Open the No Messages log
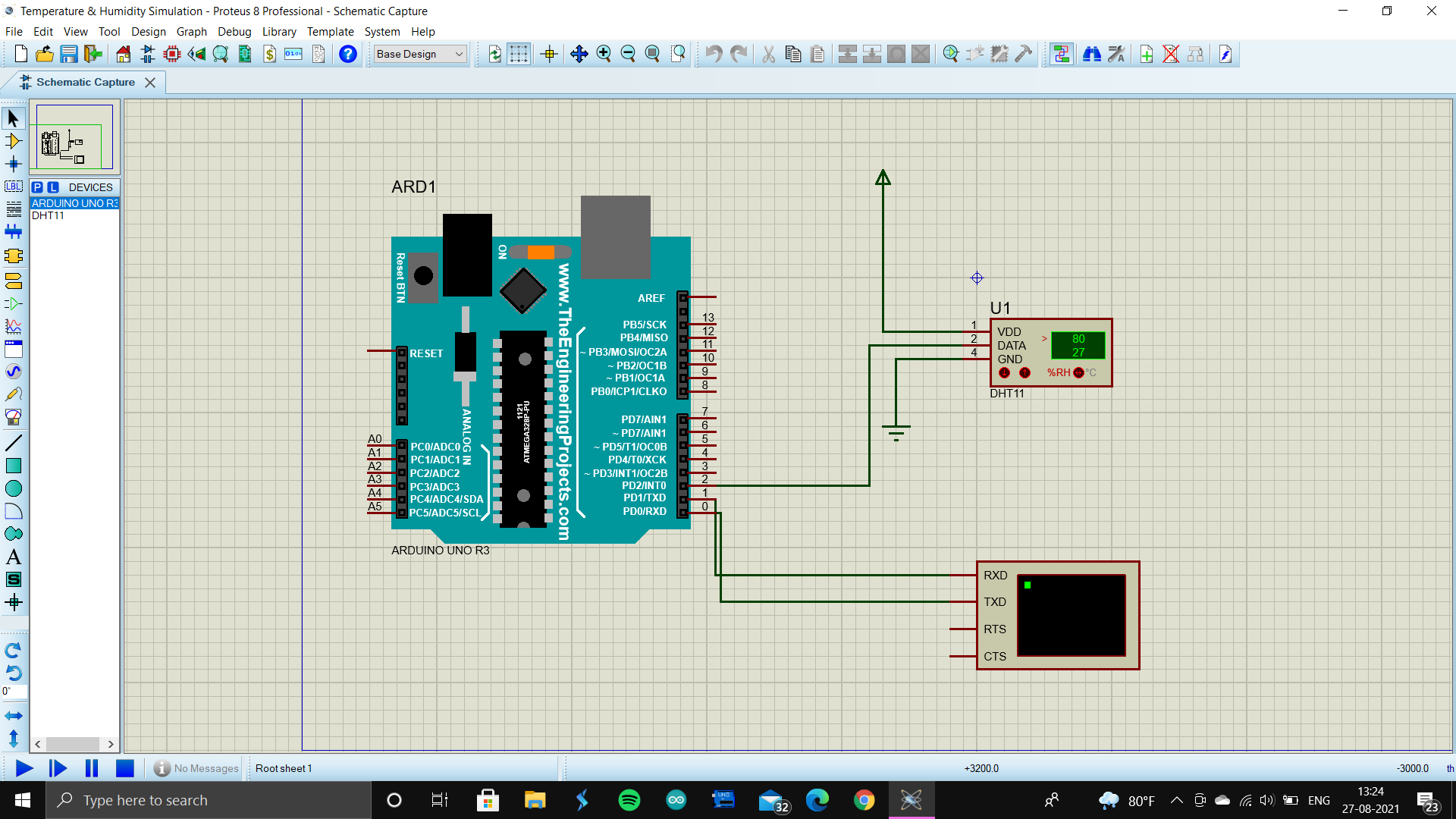The width and height of the screenshot is (1456, 819). tap(196, 768)
